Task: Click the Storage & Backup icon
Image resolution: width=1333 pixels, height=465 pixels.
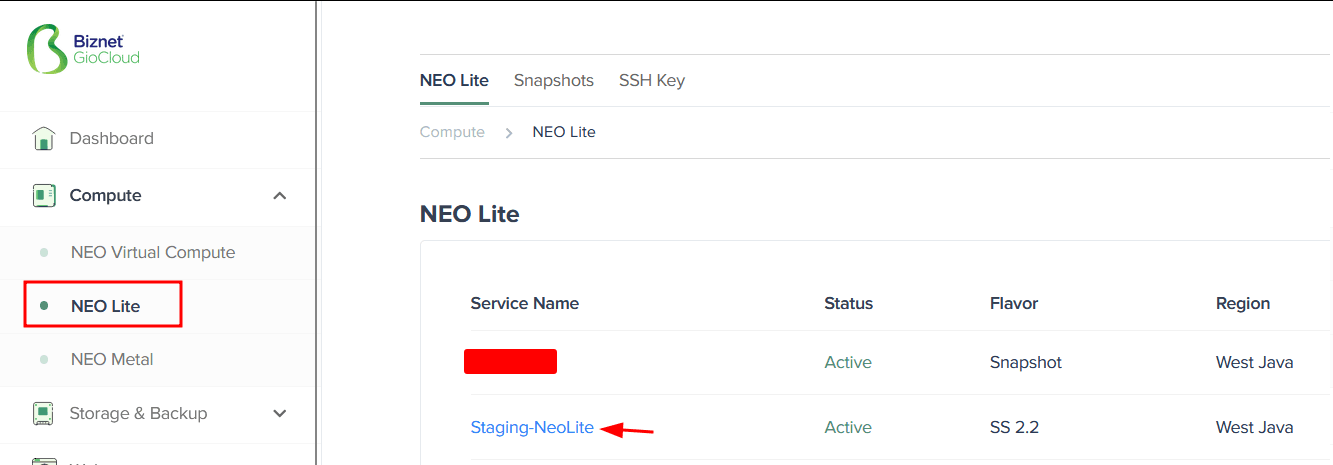Action: [43, 413]
